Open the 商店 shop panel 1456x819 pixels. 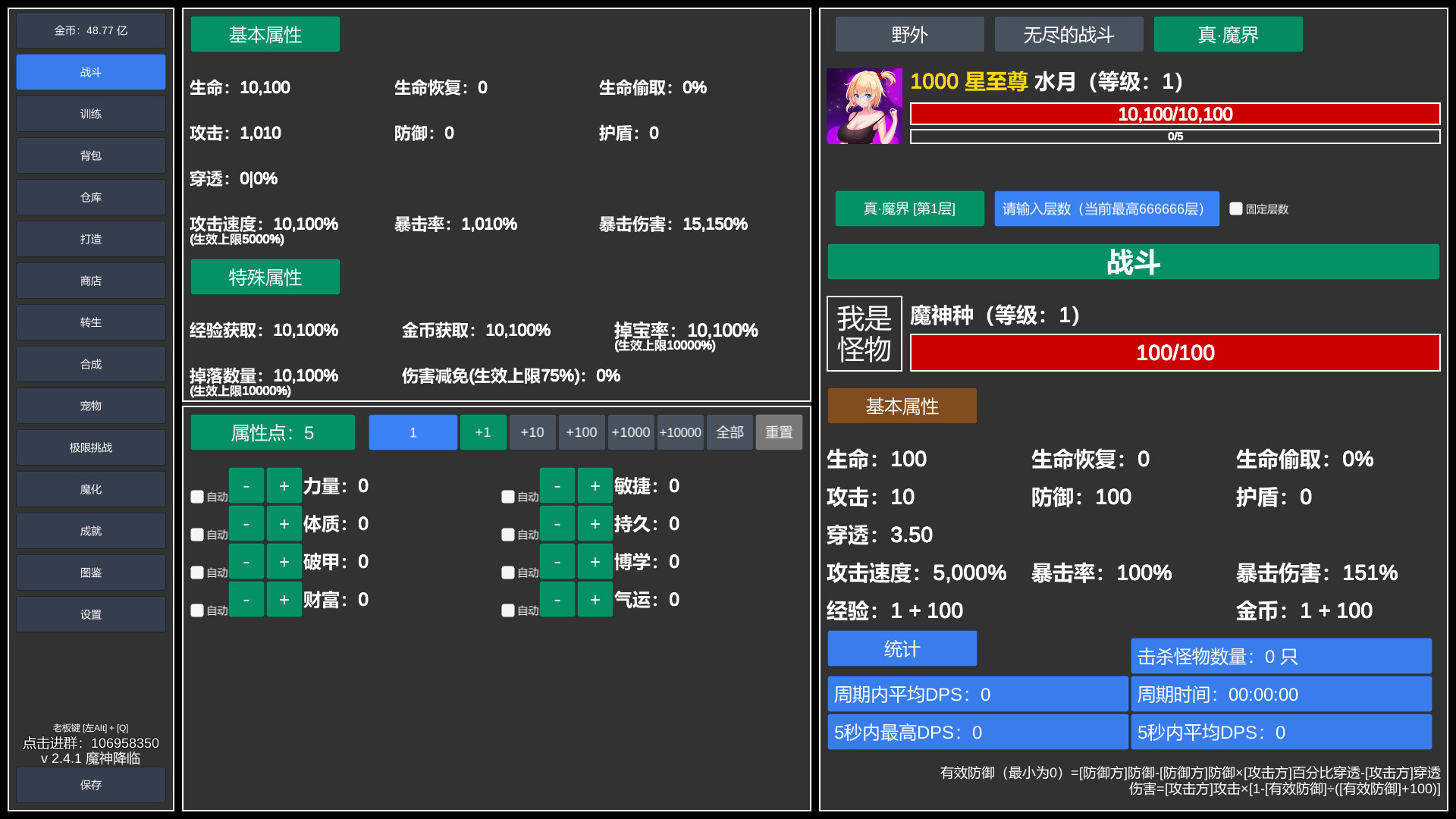90,281
